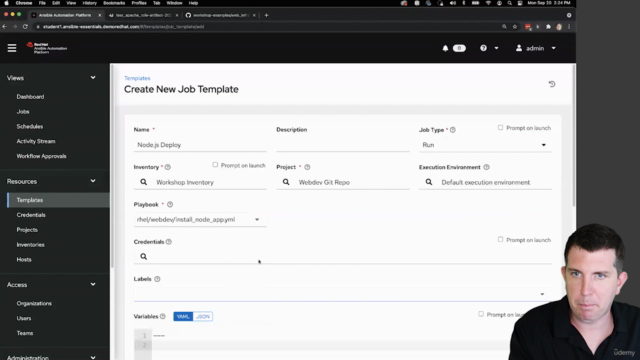Open the Job Type dropdown
Image resolution: width=640 pixels, height=360 pixels.
click(x=485, y=145)
